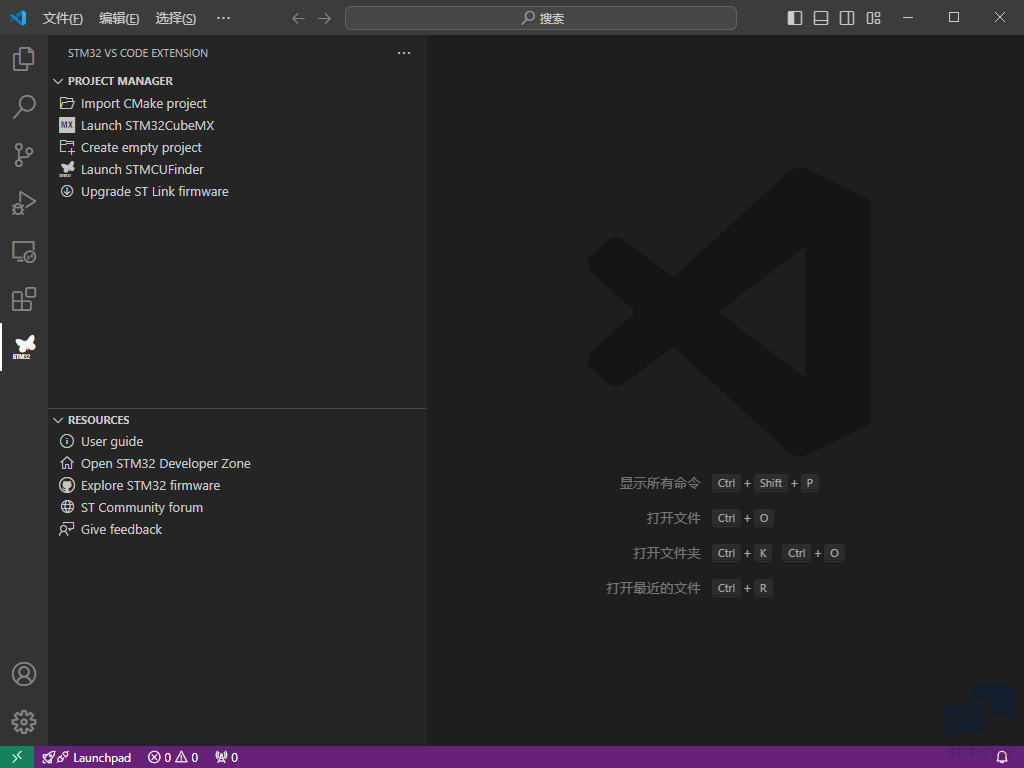Screen dimensions: 1024x768
Task: Click the 显示所有命令 shortcut label
Action: point(660,483)
